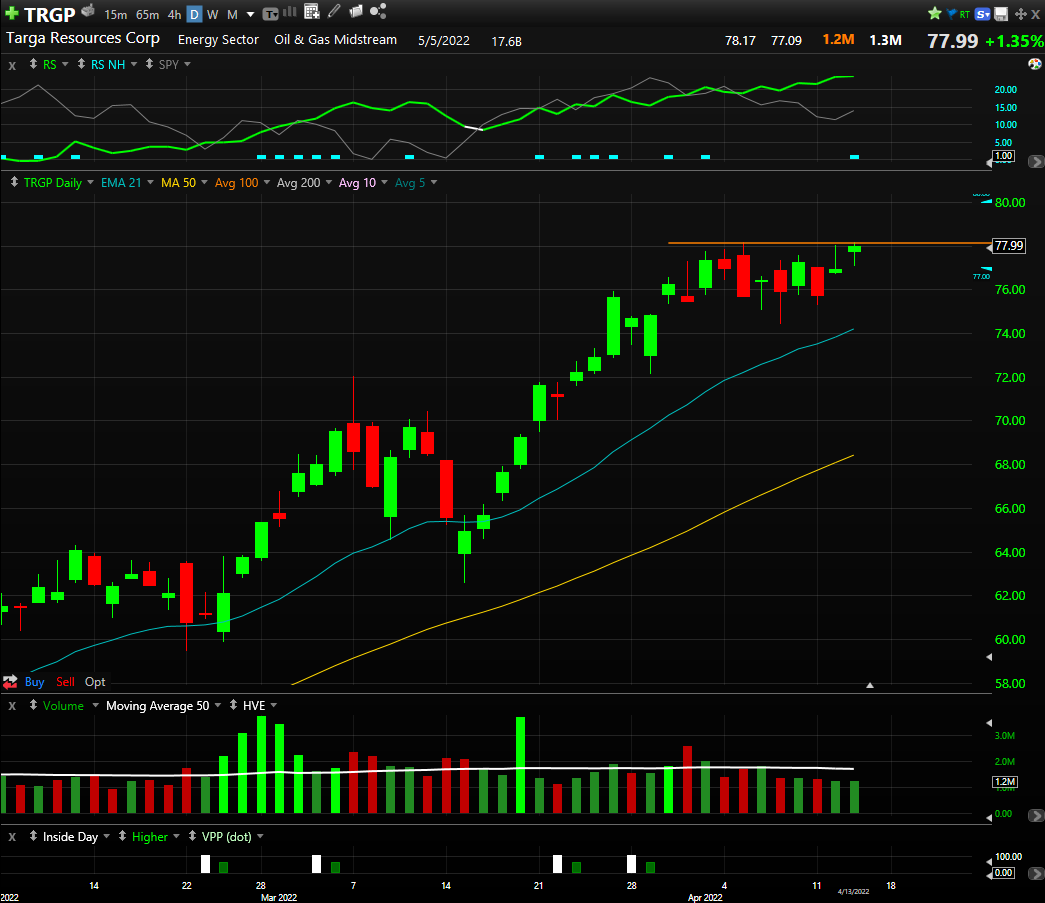Image resolution: width=1045 pixels, height=903 pixels.
Task: Open the RS NH dropdown arrow
Action: coord(134,65)
